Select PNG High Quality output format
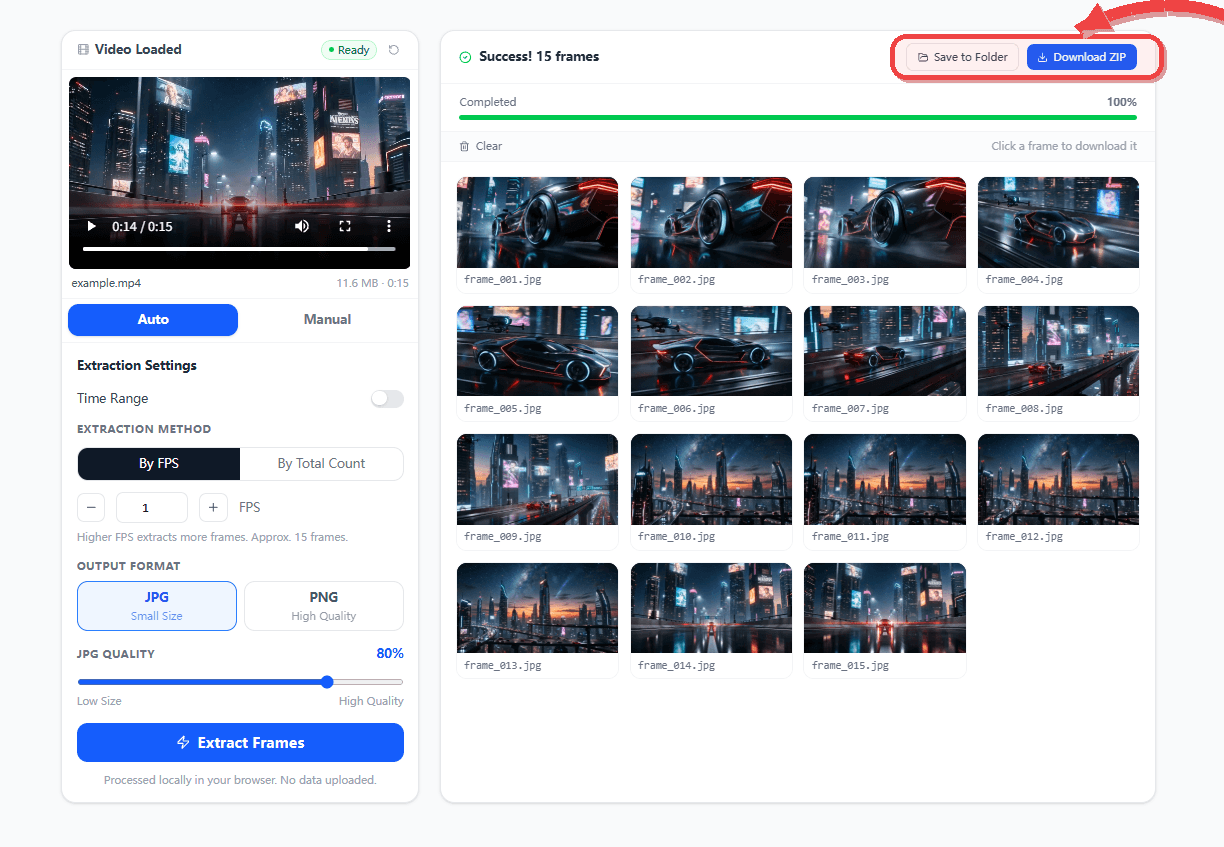This screenshot has height=847, width=1224. click(x=323, y=606)
